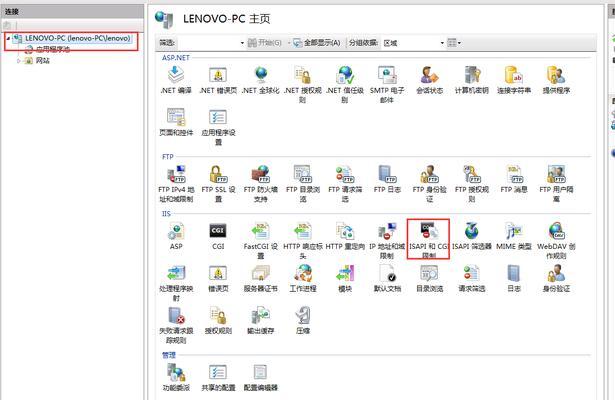Screen dimensions: 615x400
Task: Open 页面和控件 feature
Action: 176,122
